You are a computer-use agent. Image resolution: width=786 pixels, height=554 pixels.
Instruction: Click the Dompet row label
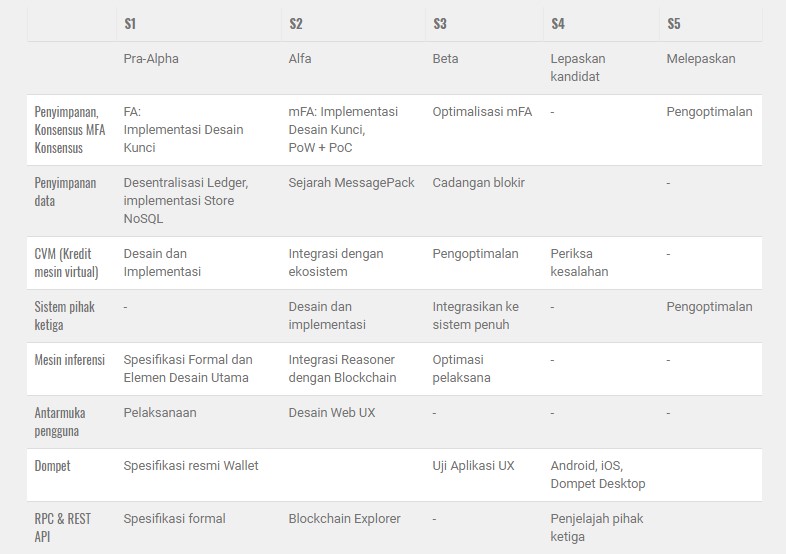53,466
